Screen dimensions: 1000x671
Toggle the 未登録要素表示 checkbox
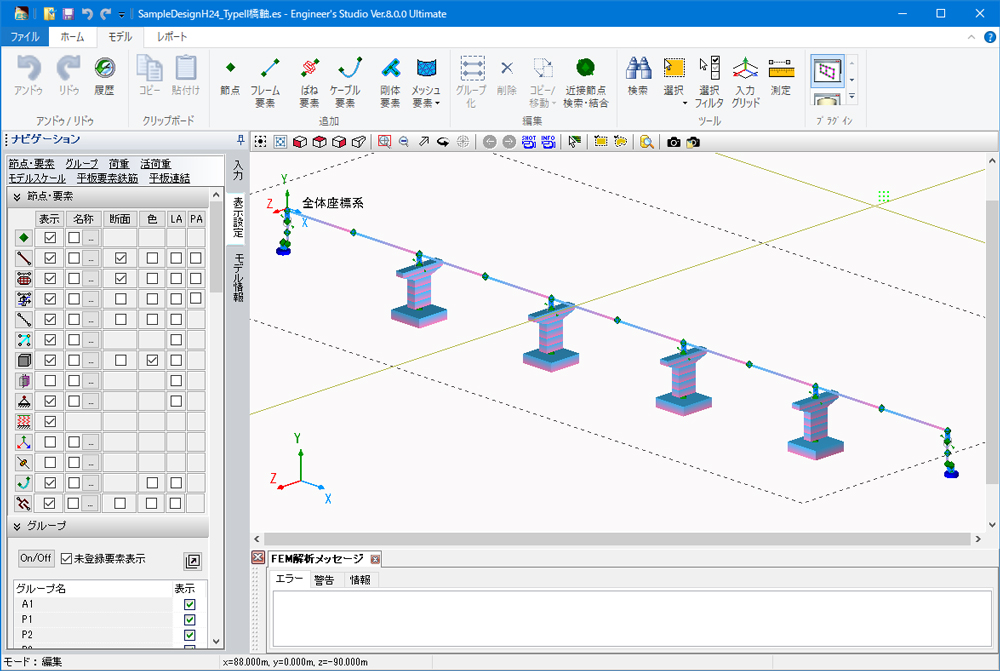67,558
